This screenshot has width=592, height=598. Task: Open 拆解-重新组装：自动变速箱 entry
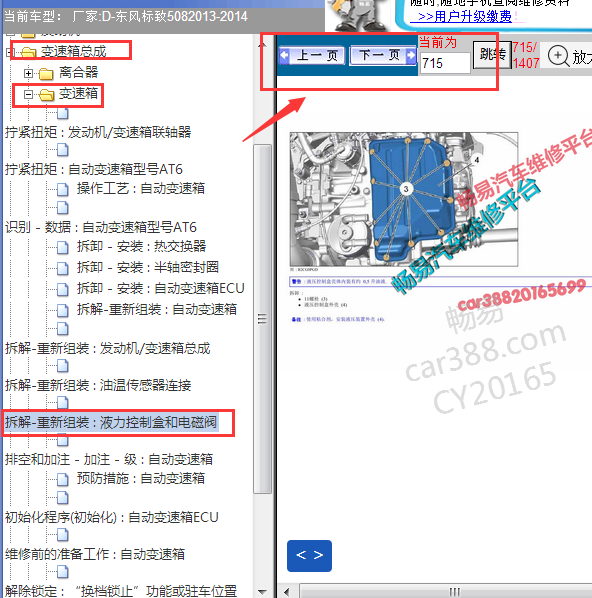(x=157, y=309)
